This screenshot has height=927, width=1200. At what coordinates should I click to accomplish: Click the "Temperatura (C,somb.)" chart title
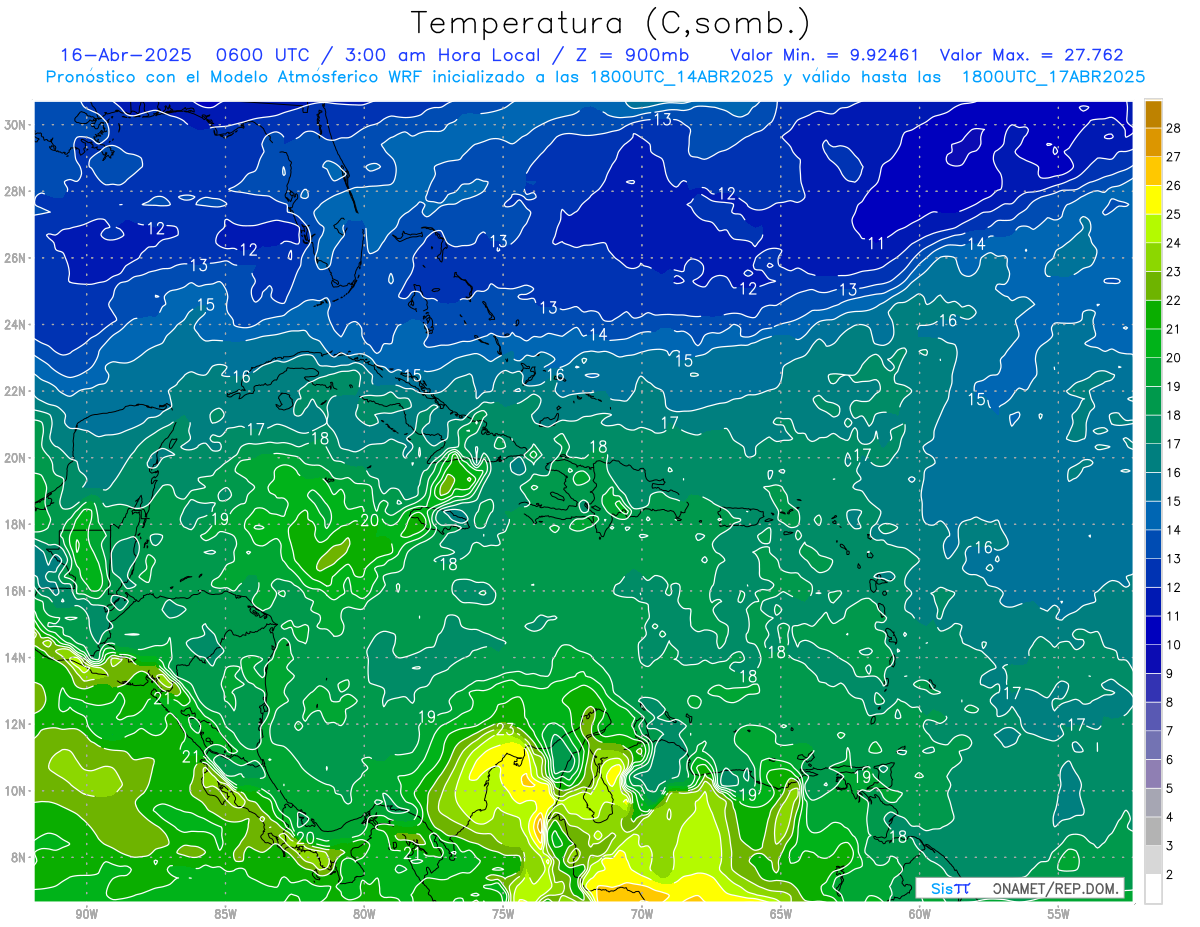pyautogui.click(x=611, y=24)
